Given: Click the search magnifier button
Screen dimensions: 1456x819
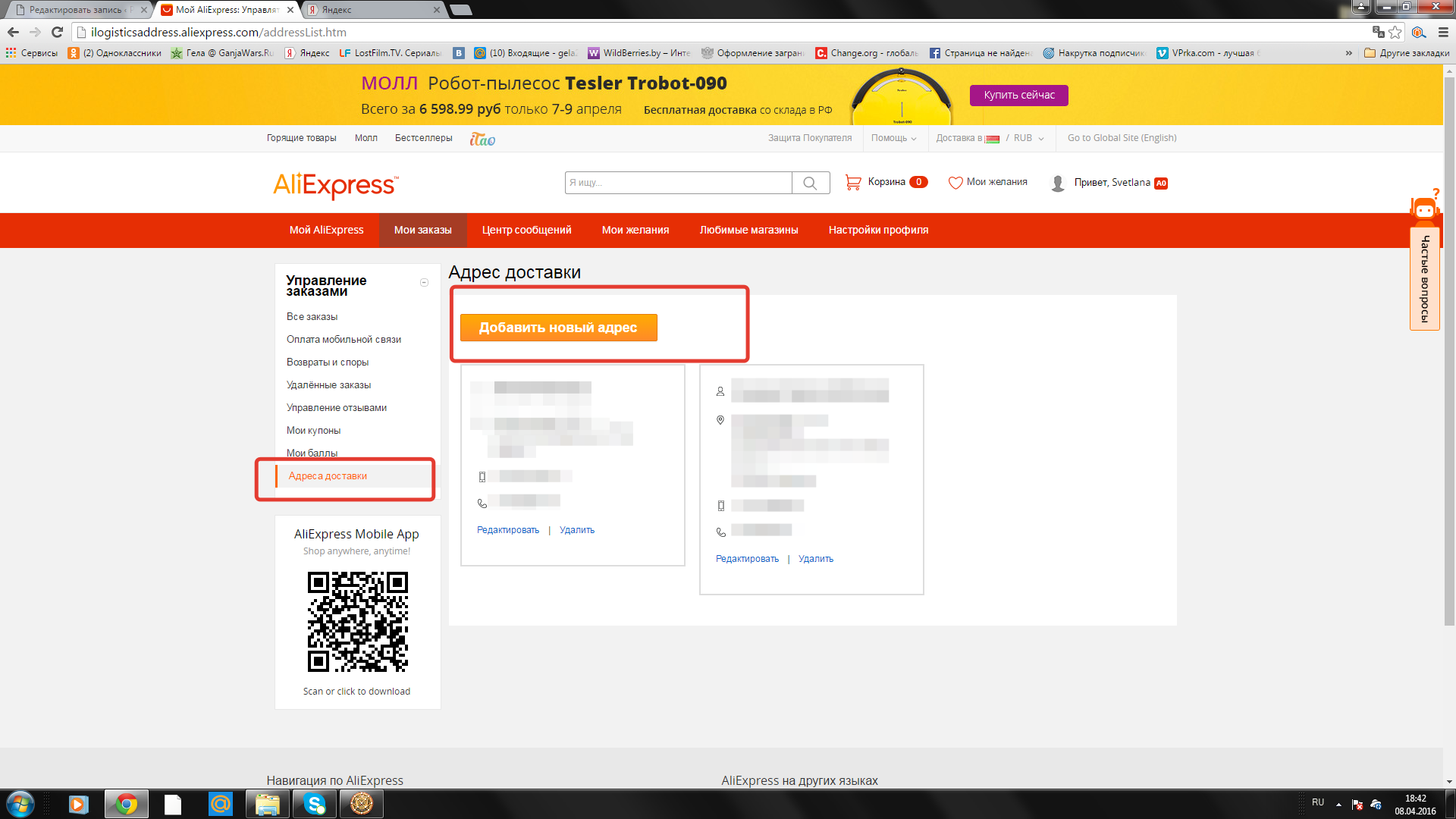Looking at the screenshot, I should pyautogui.click(x=810, y=183).
